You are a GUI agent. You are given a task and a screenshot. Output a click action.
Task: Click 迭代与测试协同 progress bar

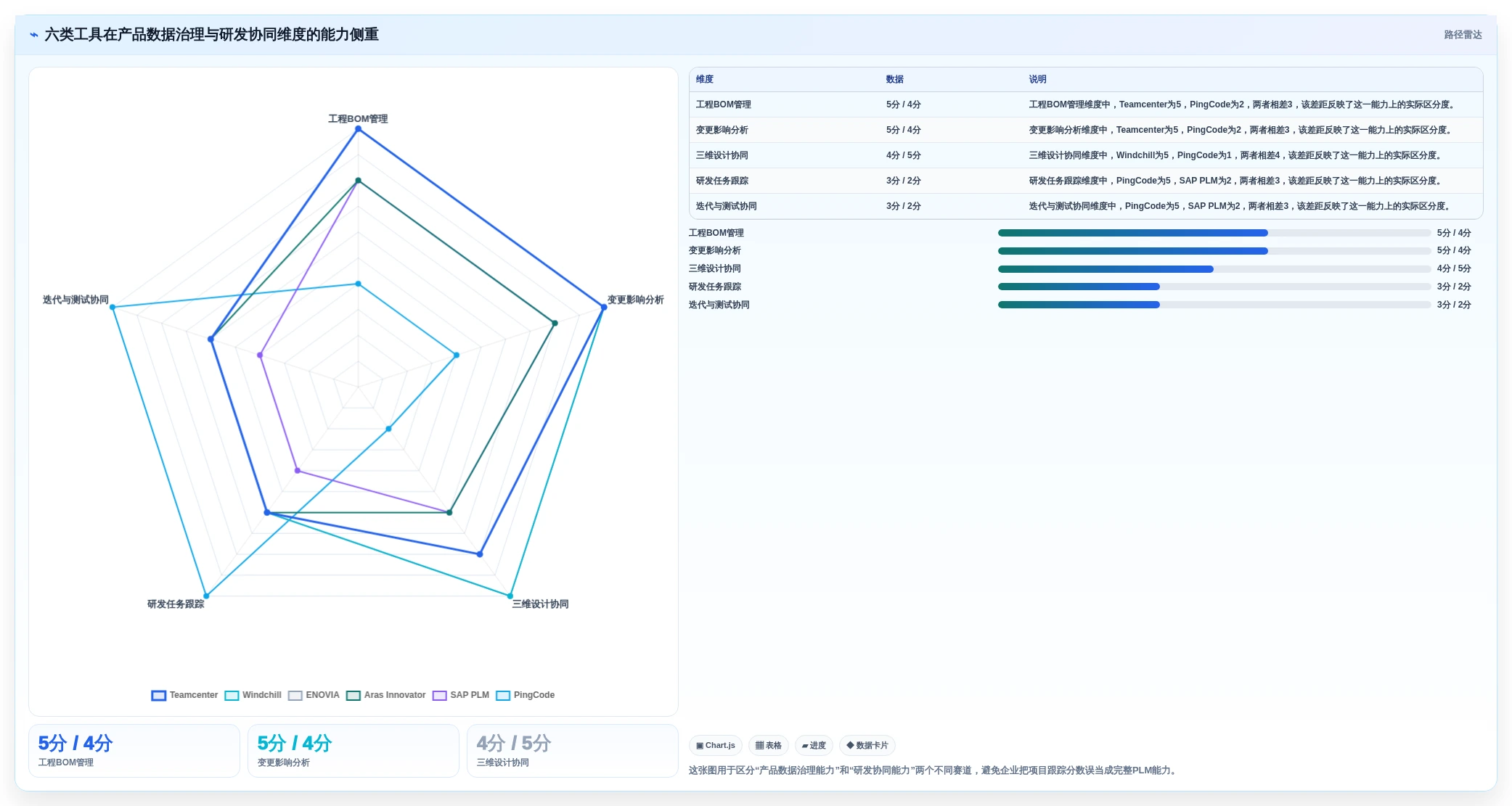coord(1214,305)
